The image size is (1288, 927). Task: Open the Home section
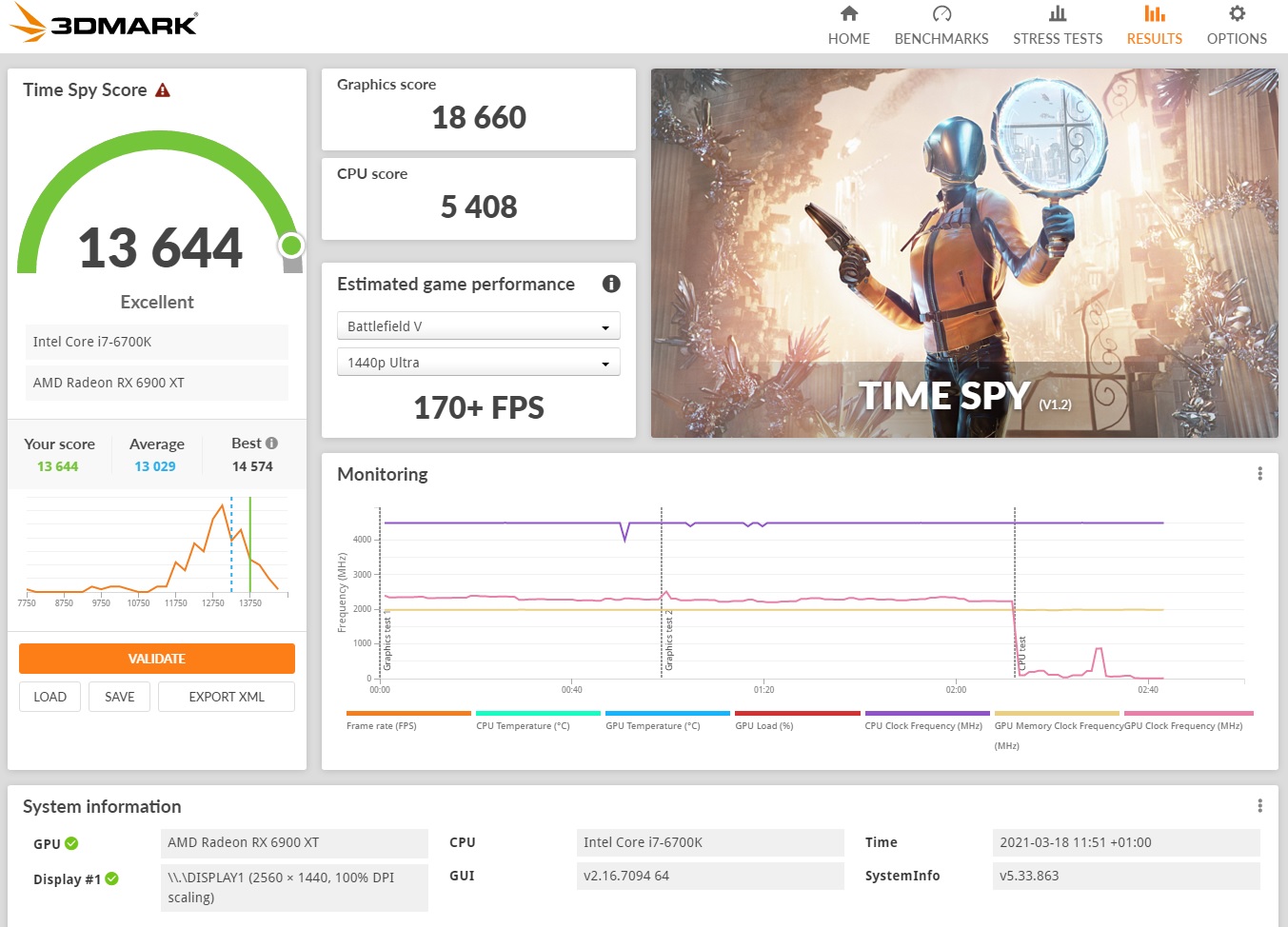pos(848,26)
